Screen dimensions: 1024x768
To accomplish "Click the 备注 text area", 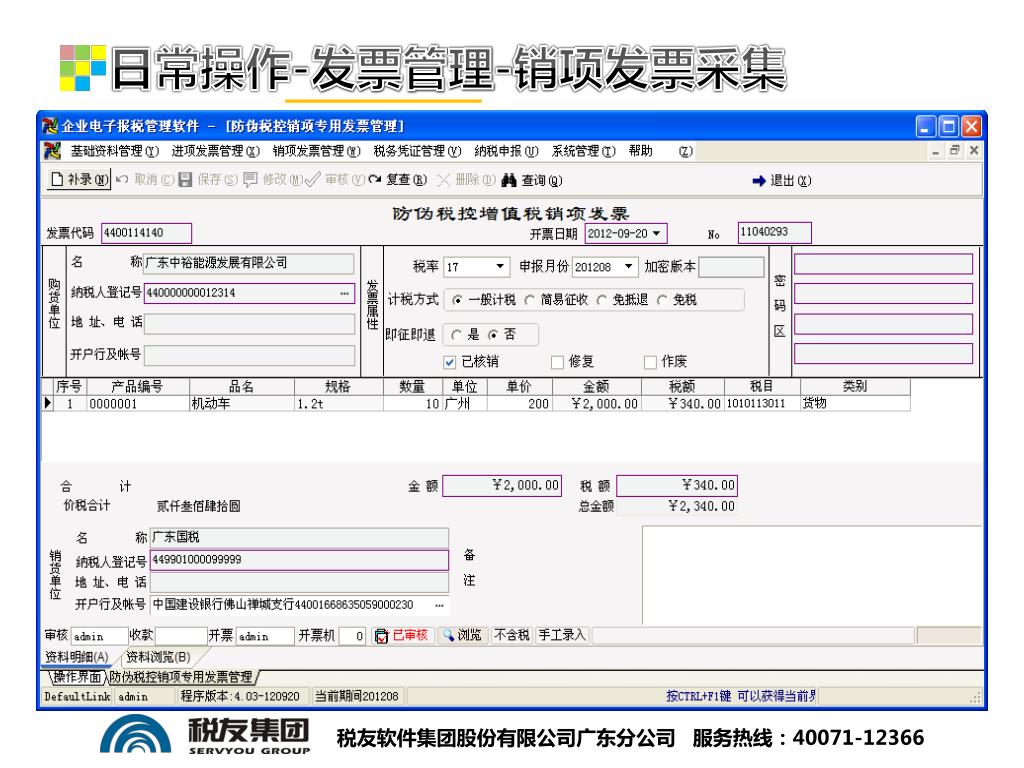I will coord(812,575).
